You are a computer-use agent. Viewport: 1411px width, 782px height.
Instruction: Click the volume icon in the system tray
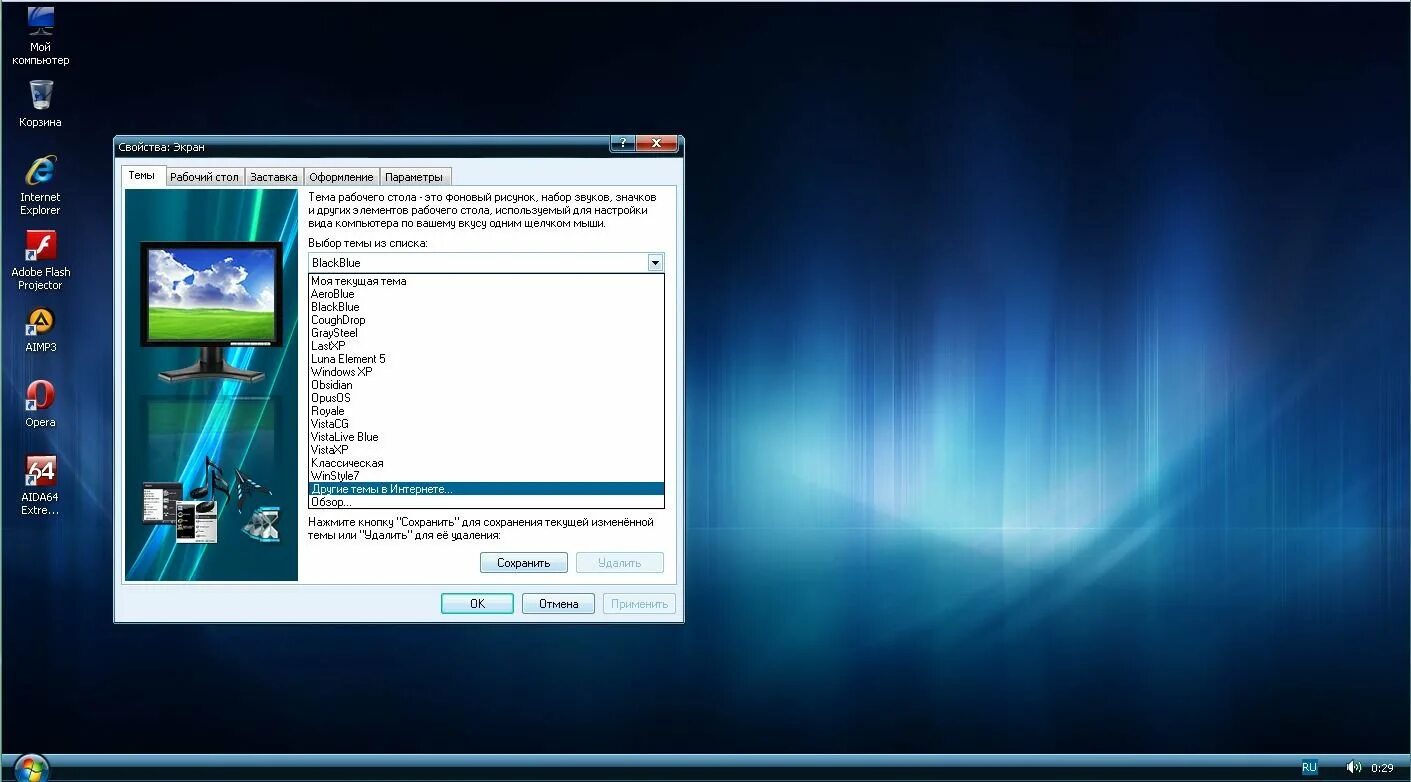pos(1354,767)
